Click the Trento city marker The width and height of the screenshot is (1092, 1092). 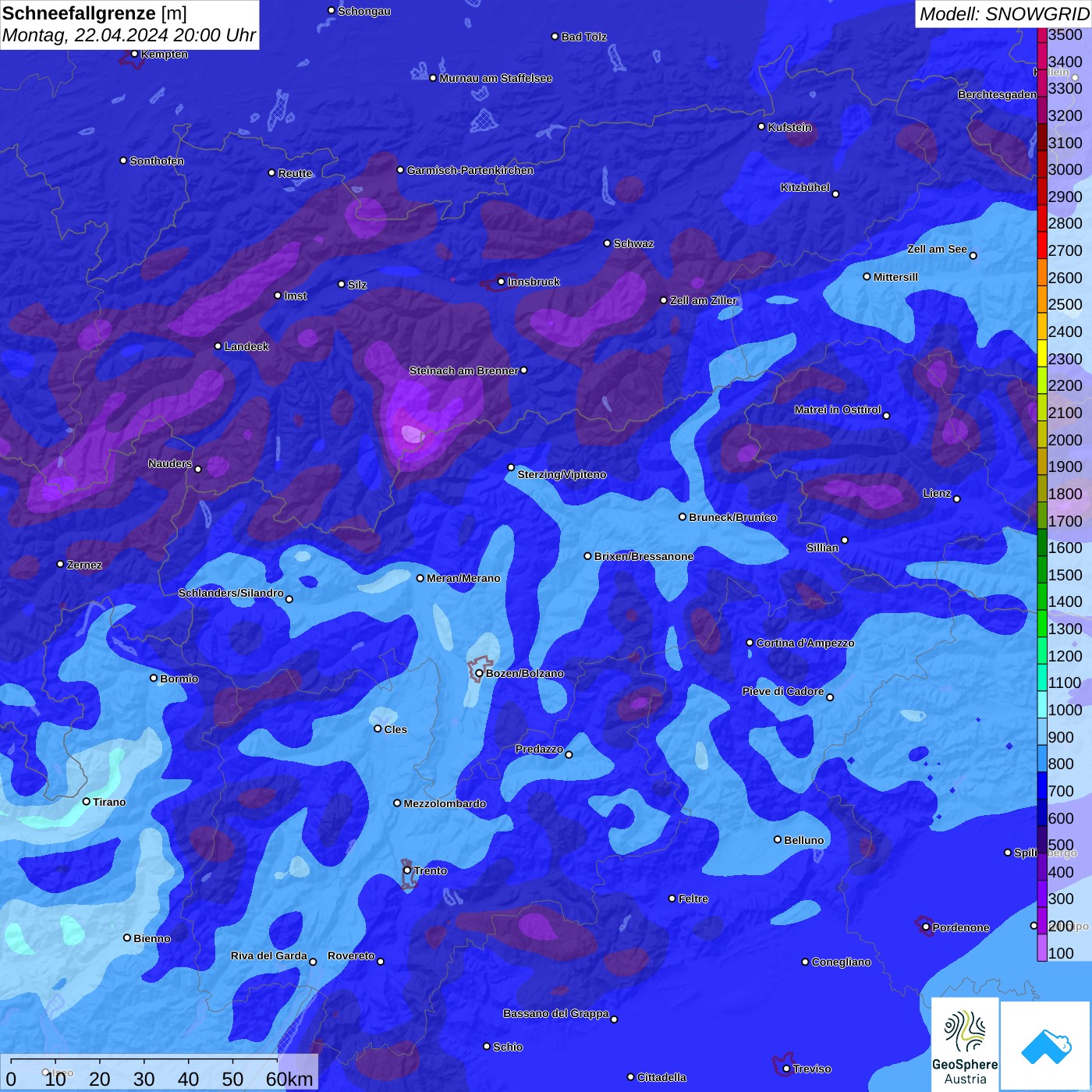pyautogui.click(x=407, y=870)
